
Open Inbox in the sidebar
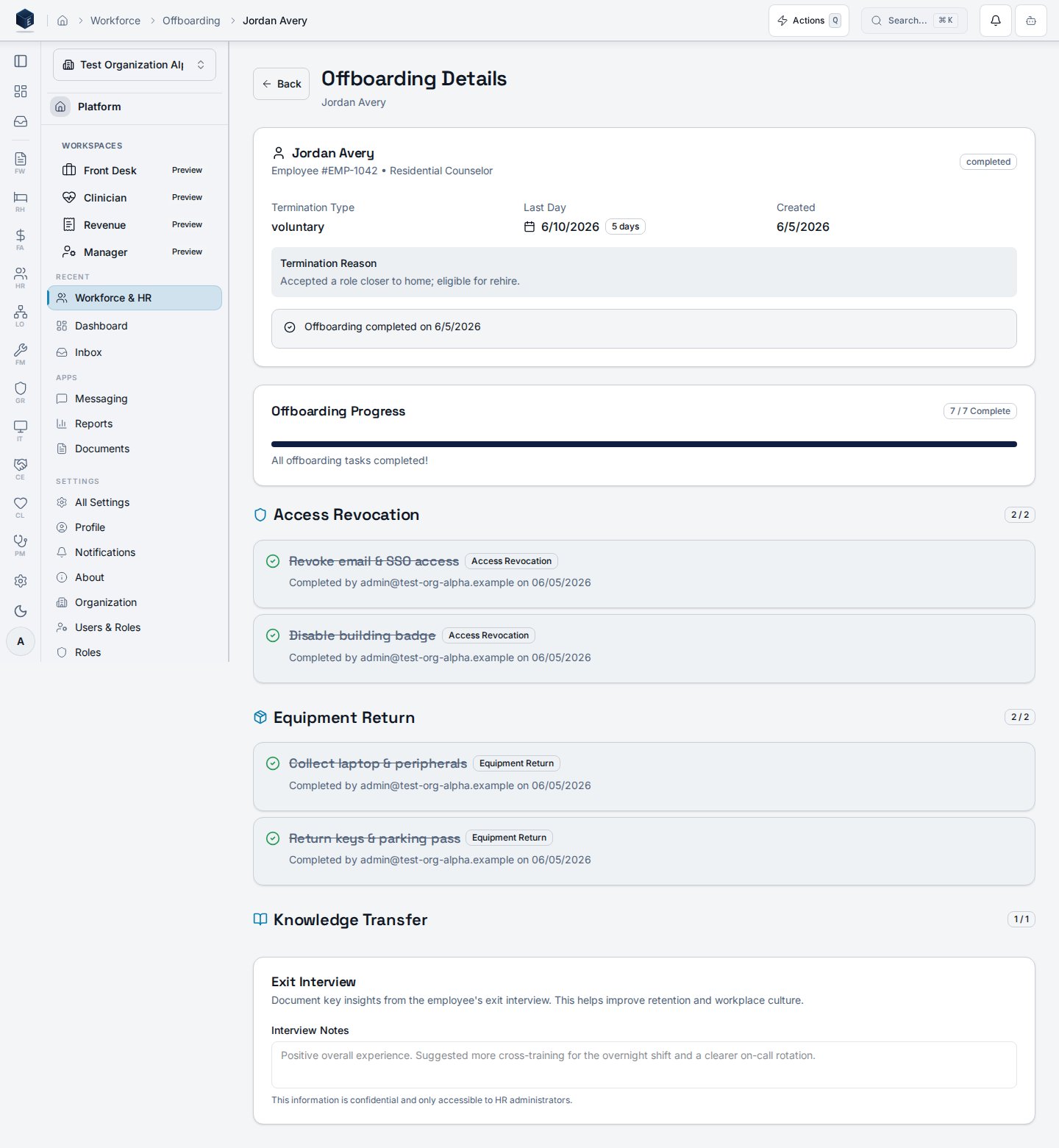(x=135, y=352)
